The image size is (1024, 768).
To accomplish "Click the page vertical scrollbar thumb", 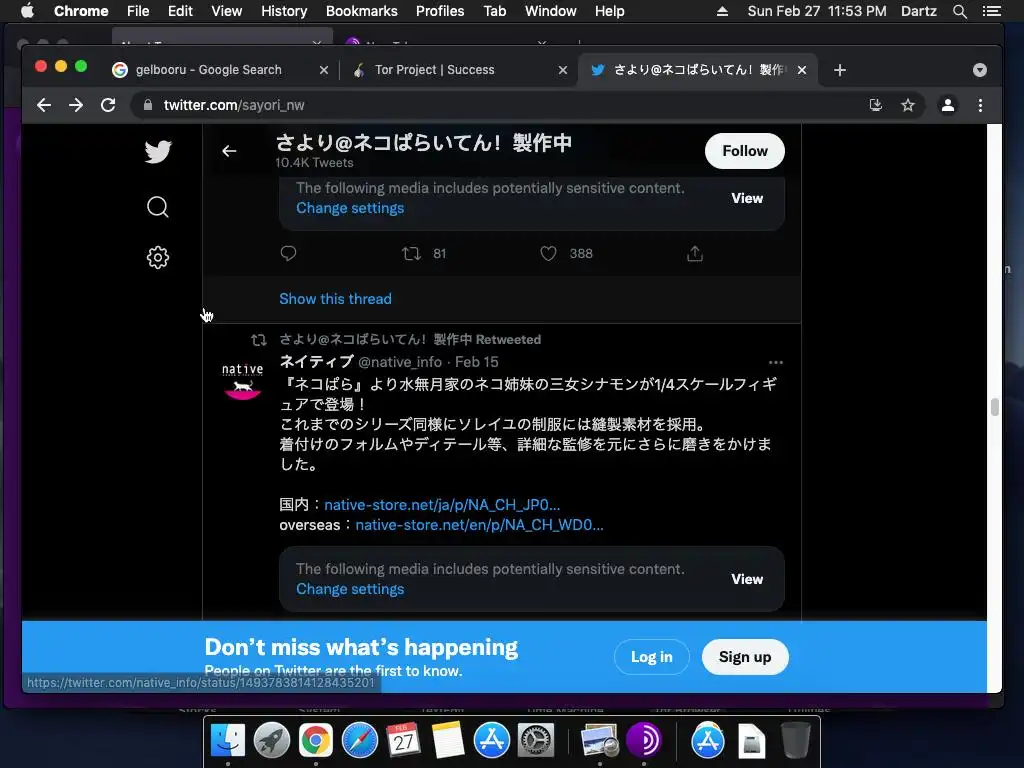I will tap(994, 407).
